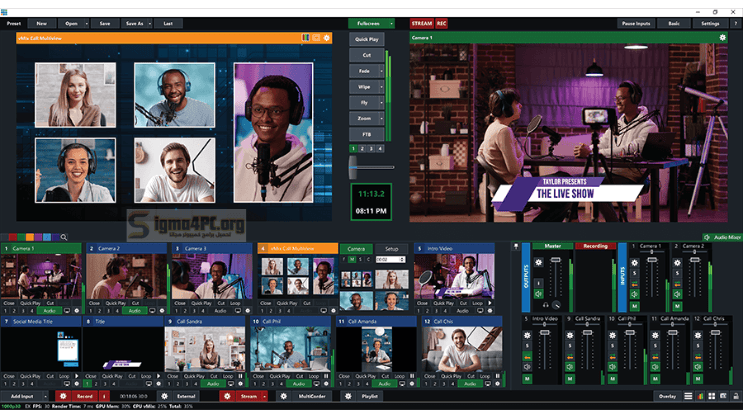Click the output window gear icon
Image resolution: width=743 pixels, height=418 pixels.
(722, 37)
